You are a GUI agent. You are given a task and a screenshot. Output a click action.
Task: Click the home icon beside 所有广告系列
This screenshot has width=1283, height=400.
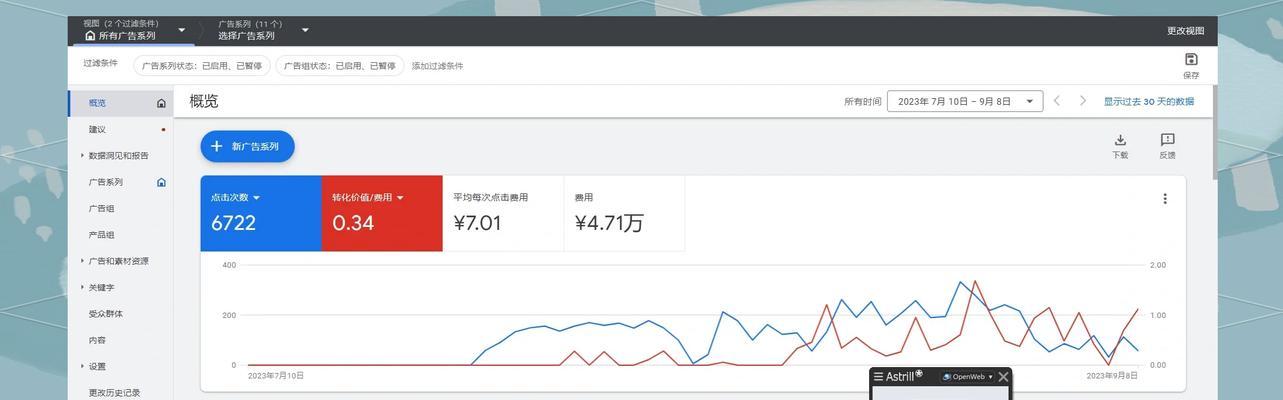90,36
